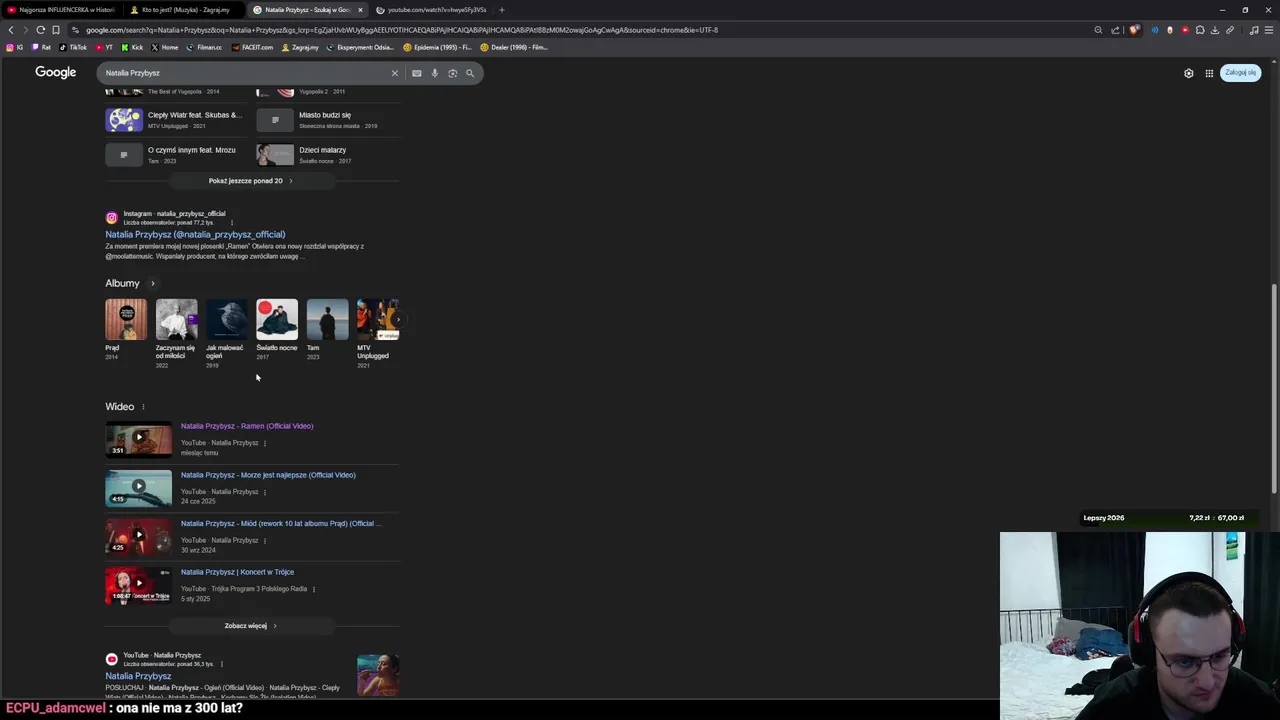Open three-dot options for the Ramen video
1280x720 pixels.
click(x=266, y=443)
